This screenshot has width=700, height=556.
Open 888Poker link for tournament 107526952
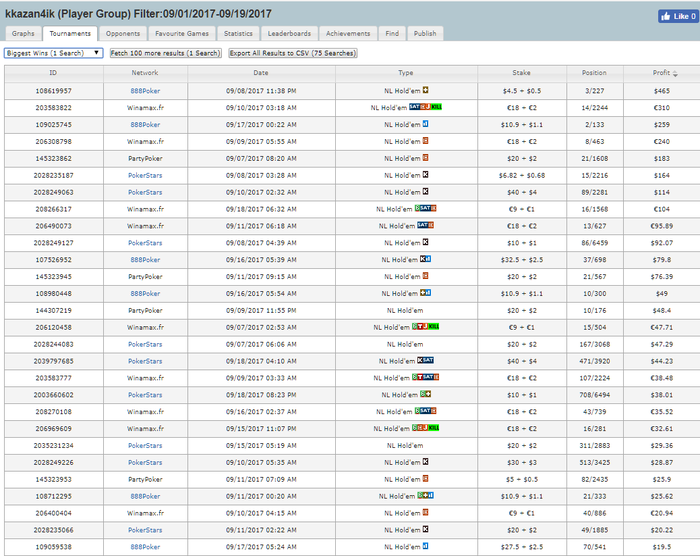point(145,260)
